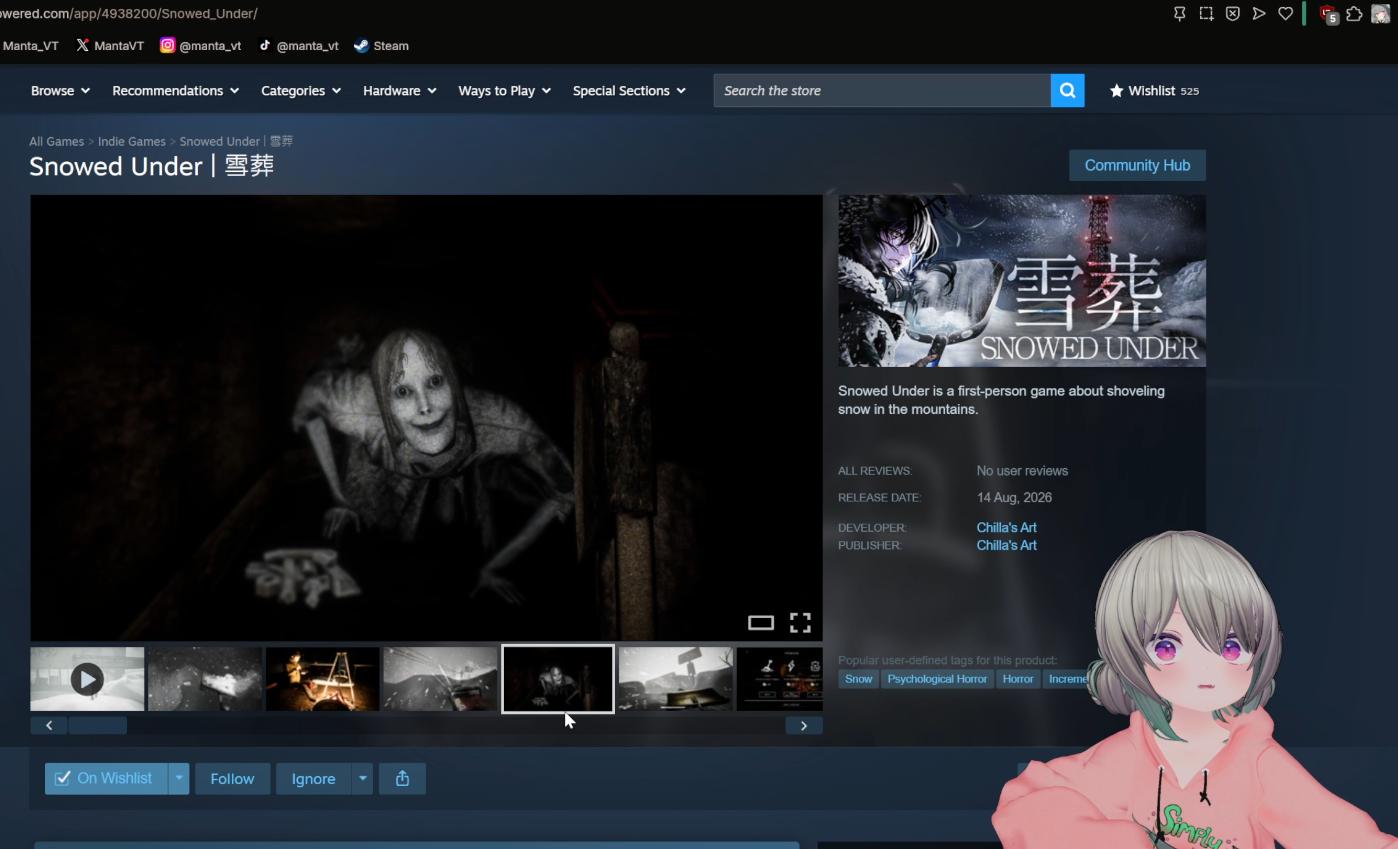This screenshot has width=1398, height=849.
Task: Click the Ignore button
Action: point(313,779)
